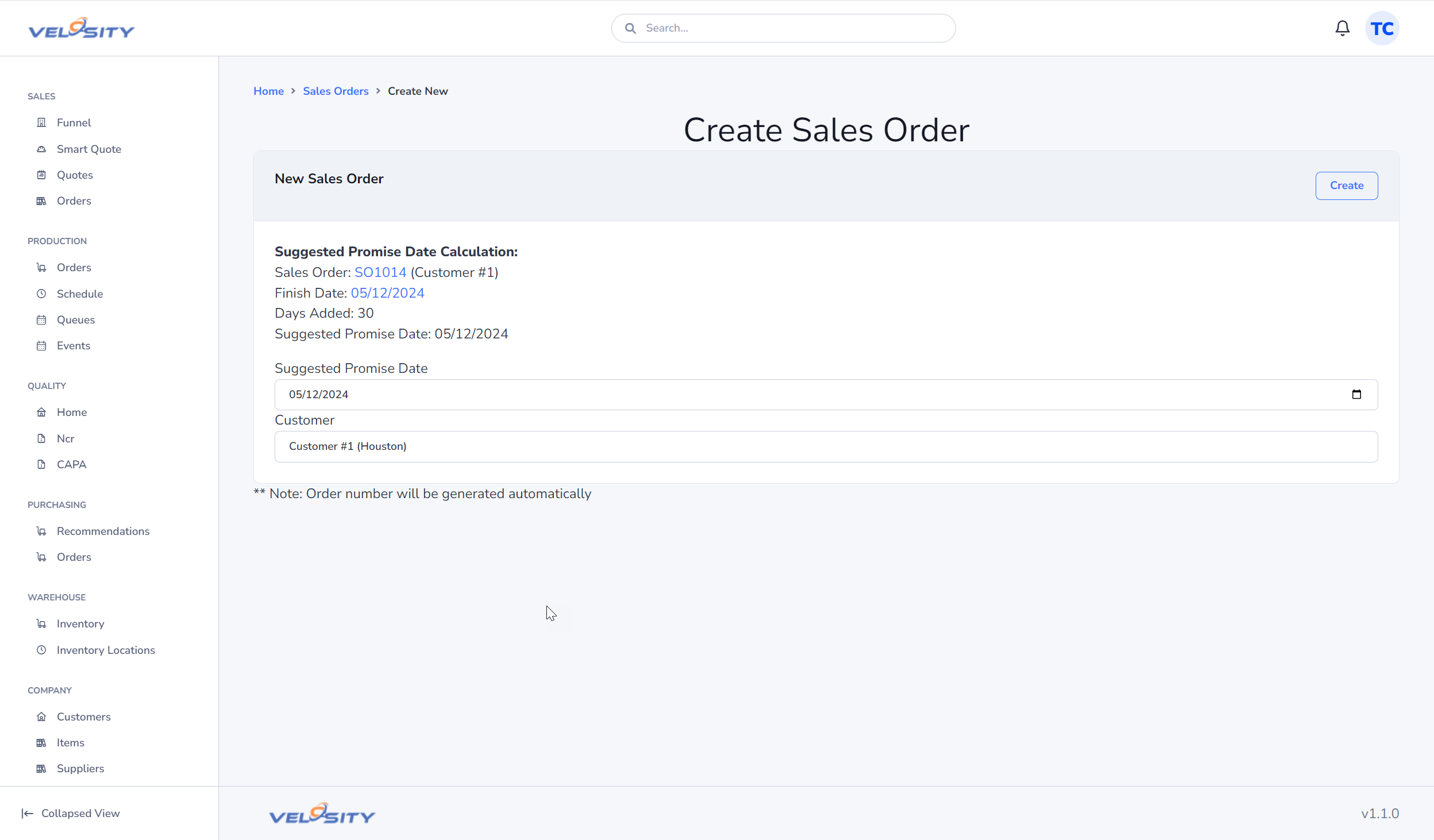Click the Queues icon in Production
The width and height of the screenshot is (1434, 840).
(x=41, y=319)
